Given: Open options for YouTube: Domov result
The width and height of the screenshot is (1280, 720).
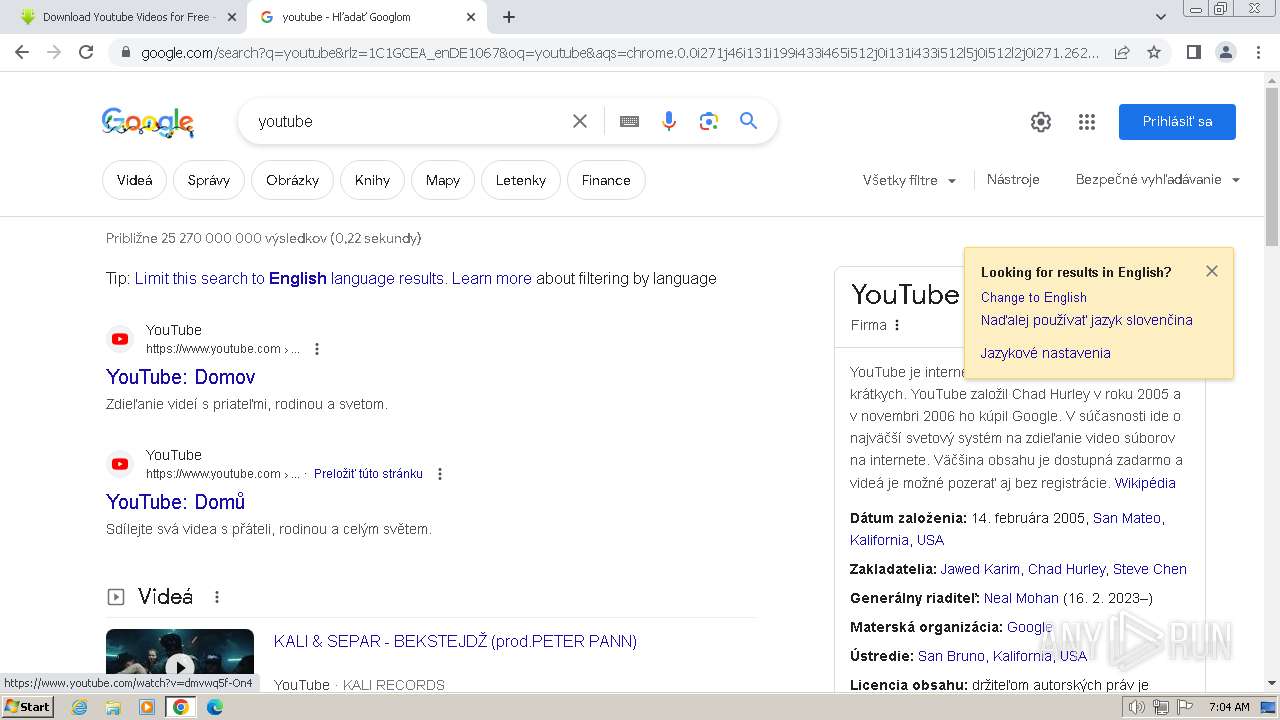Looking at the screenshot, I should pyautogui.click(x=317, y=349).
